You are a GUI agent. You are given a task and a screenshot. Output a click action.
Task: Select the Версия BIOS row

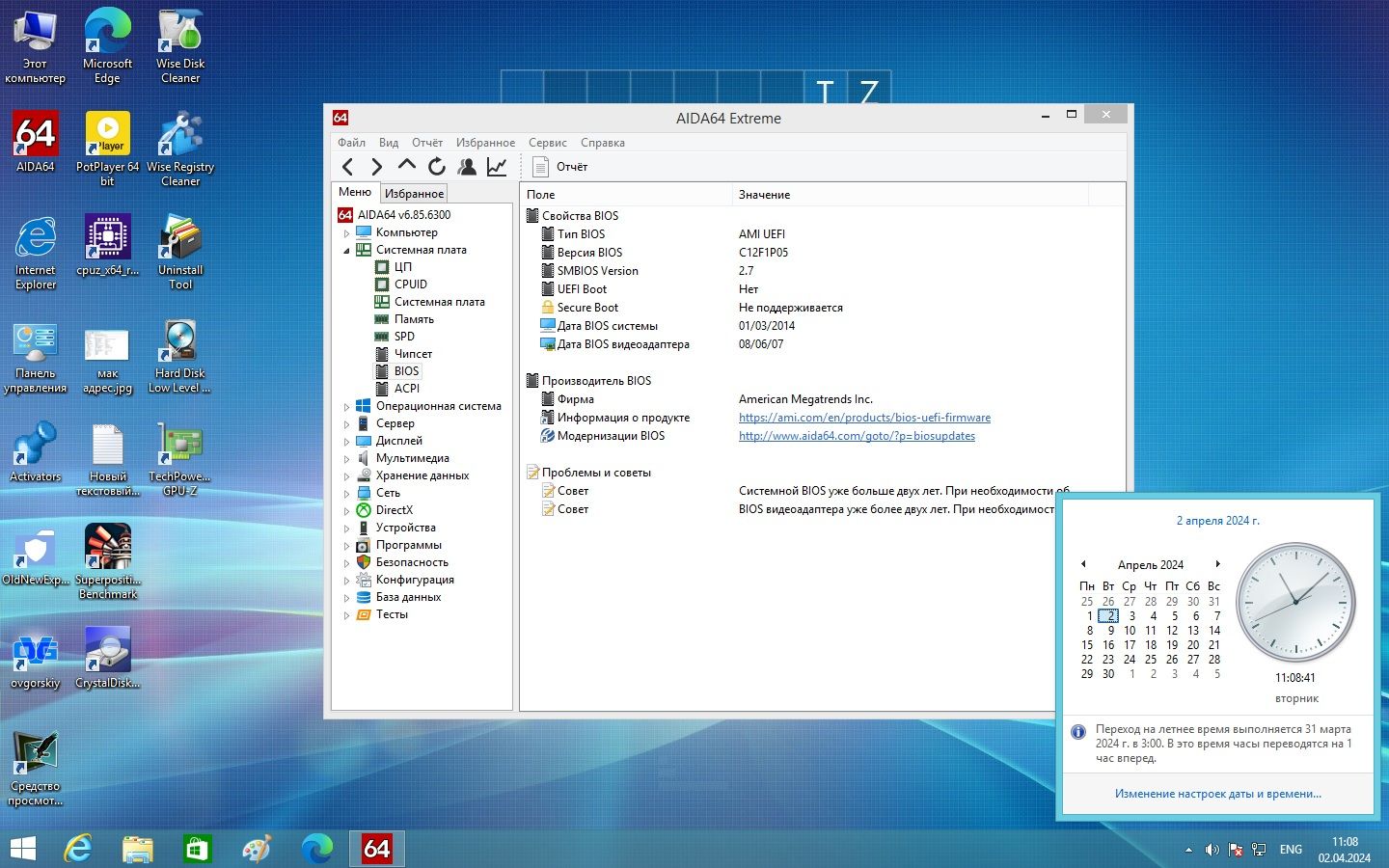click(x=822, y=253)
